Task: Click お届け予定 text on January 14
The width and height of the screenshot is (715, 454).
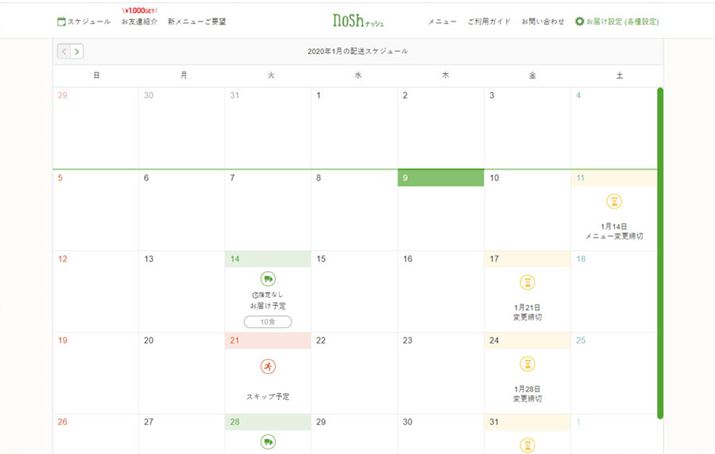Action: [x=268, y=306]
